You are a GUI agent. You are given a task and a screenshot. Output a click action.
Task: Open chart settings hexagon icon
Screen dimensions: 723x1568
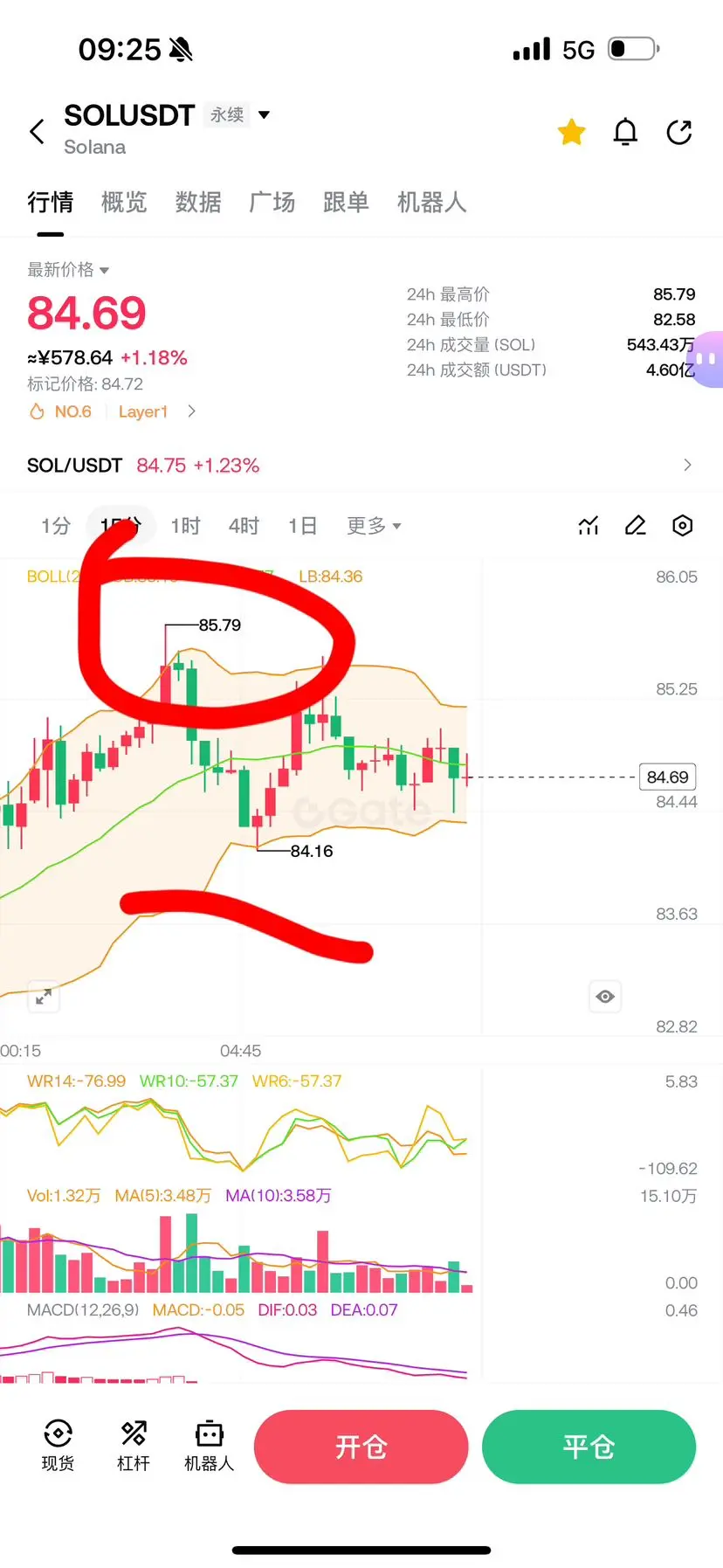[x=683, y=525]
